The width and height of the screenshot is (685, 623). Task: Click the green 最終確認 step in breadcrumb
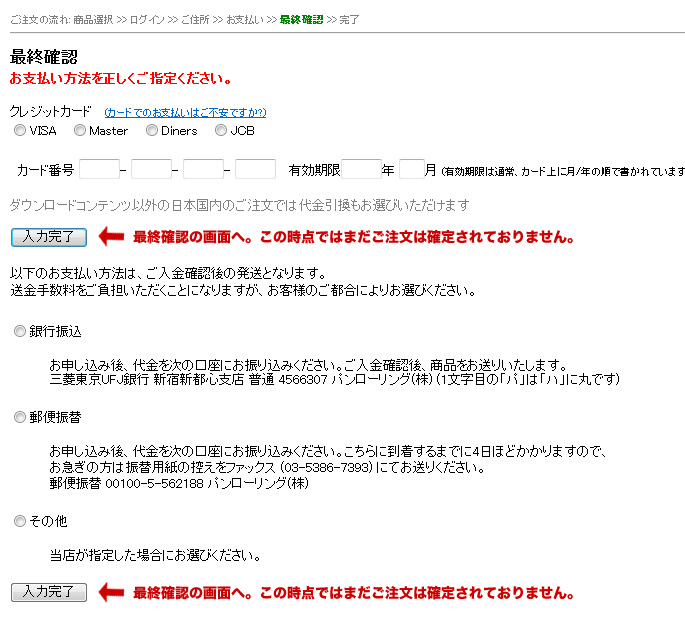point(301,20)
